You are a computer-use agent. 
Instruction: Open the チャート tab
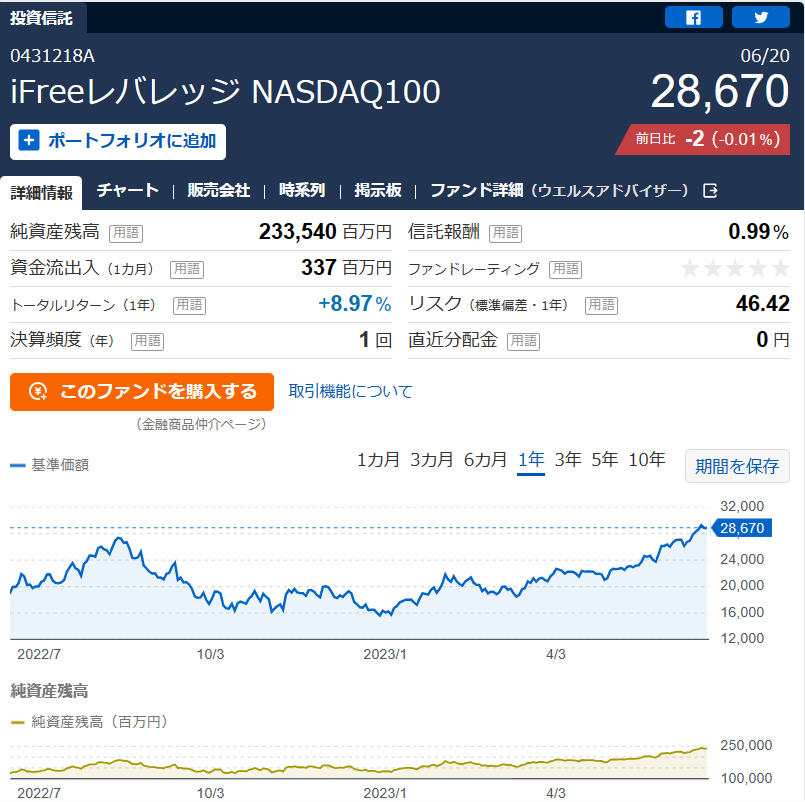point(127,190)
